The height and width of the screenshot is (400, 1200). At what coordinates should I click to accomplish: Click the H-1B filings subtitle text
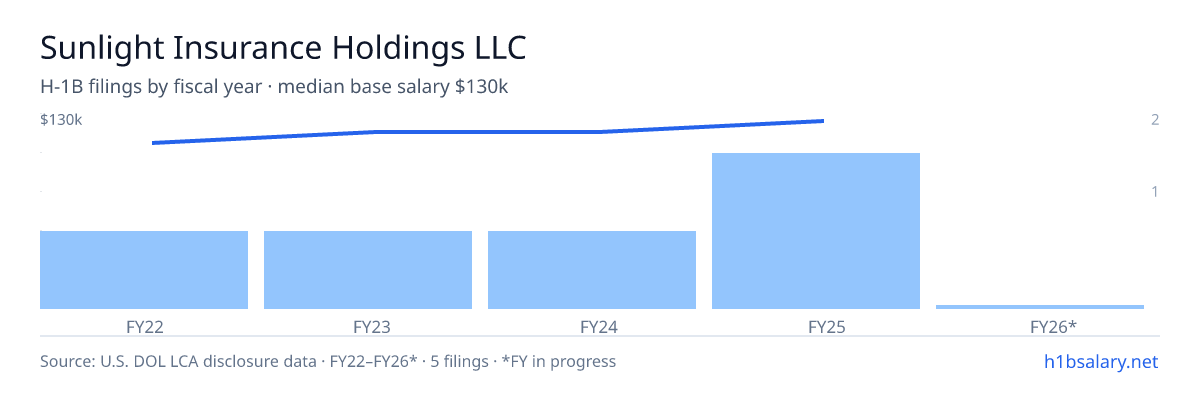[274, 87]
